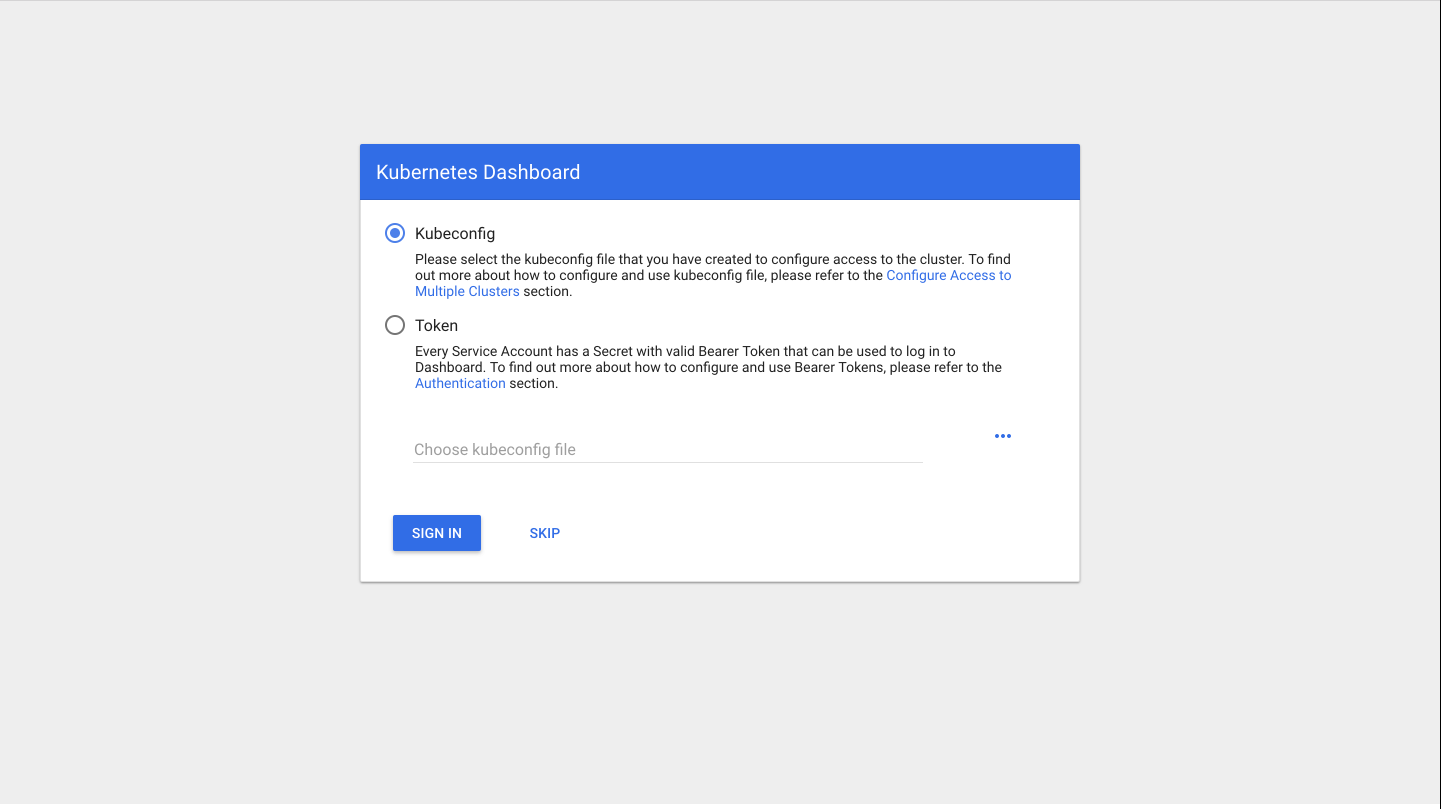1441x809 pixels.
Task: Click the Kubeconfig option label text
Action: tap(455, 234)
